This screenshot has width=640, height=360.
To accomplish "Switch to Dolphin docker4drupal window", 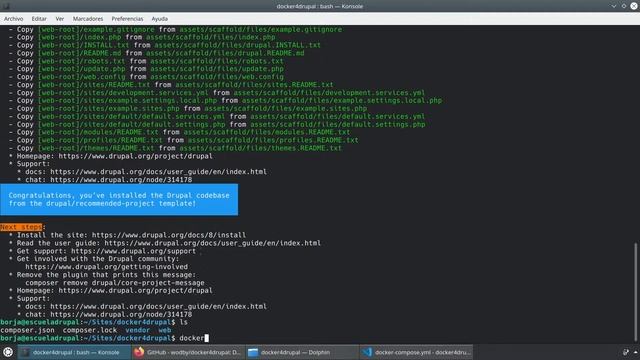I will point(302,352).
